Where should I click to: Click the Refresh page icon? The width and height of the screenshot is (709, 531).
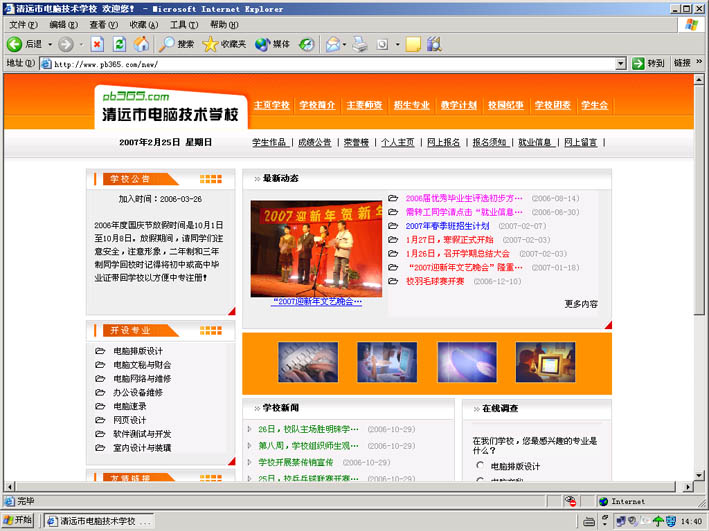click(x=119, y=44)
